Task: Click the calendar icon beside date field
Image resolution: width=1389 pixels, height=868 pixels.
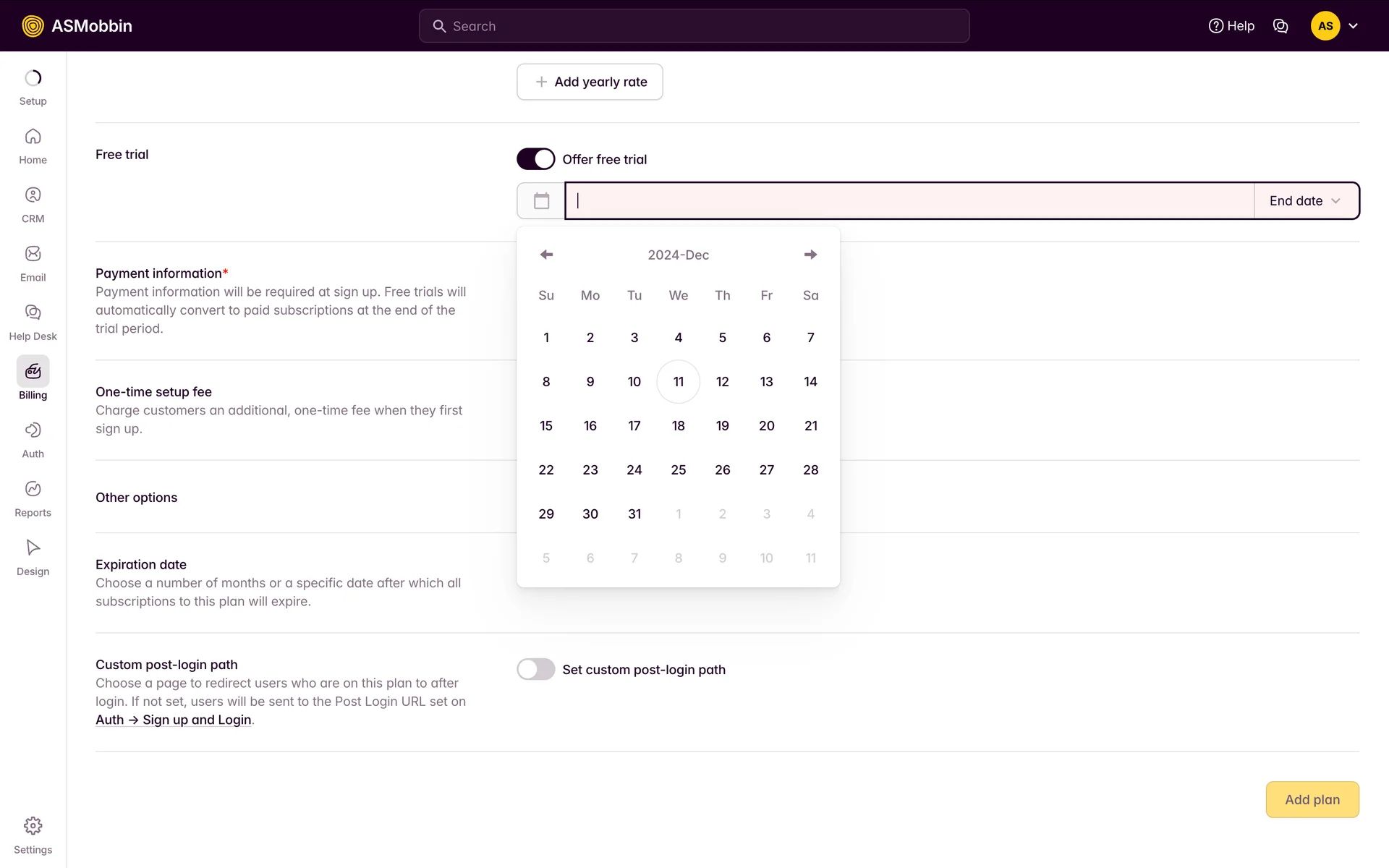Action: 541,201
